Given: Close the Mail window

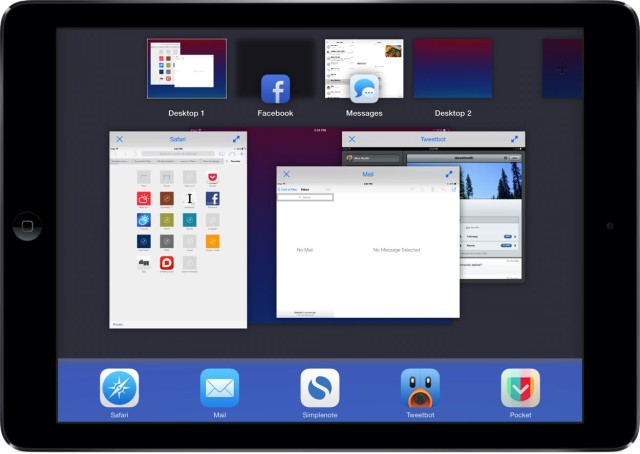Looking at the screenshot, I should pos(287,174).
